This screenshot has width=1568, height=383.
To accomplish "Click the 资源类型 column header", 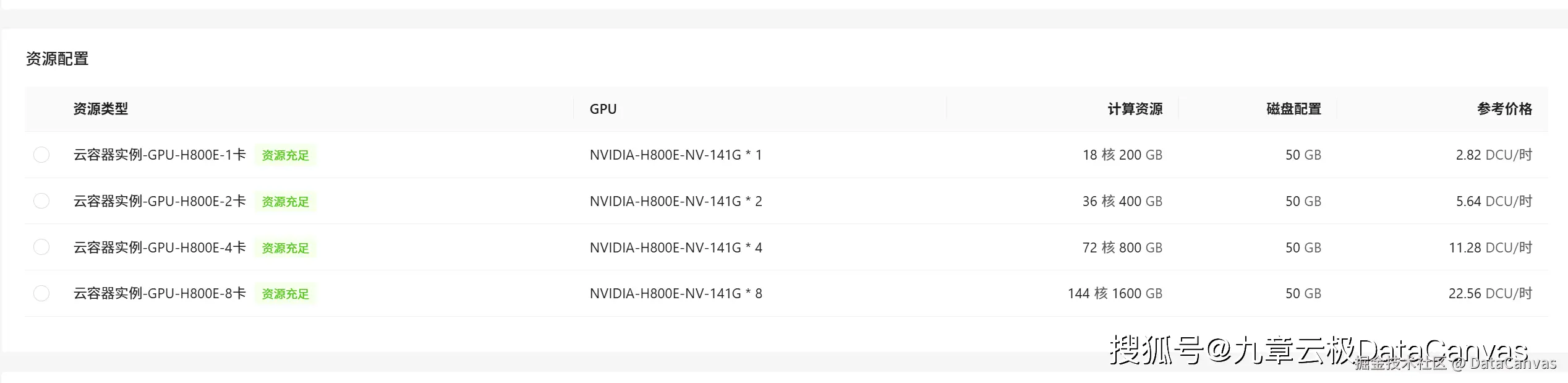I will [101, 109].
